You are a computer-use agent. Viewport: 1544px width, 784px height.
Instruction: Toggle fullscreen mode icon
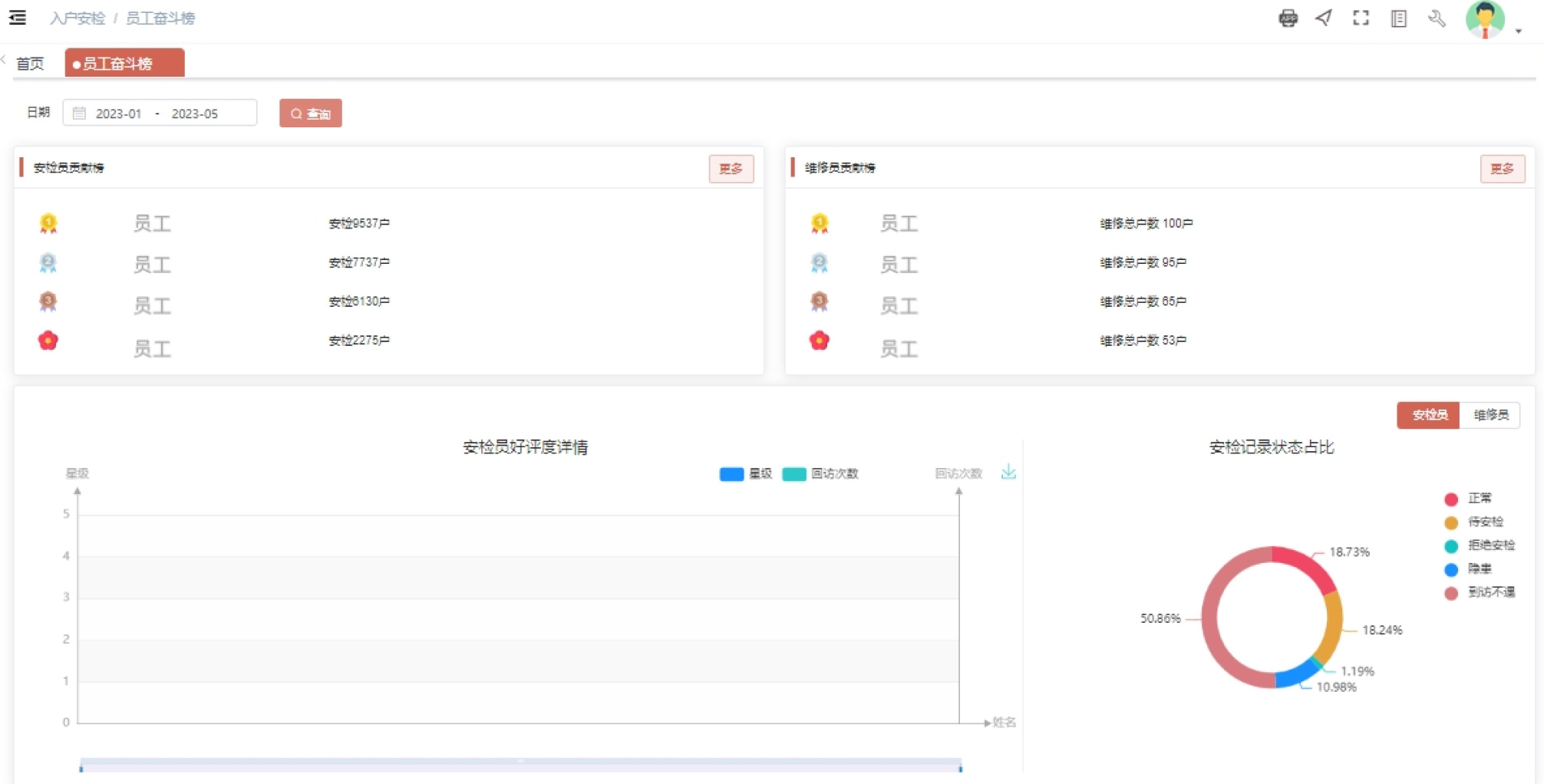pos(1361,18)
